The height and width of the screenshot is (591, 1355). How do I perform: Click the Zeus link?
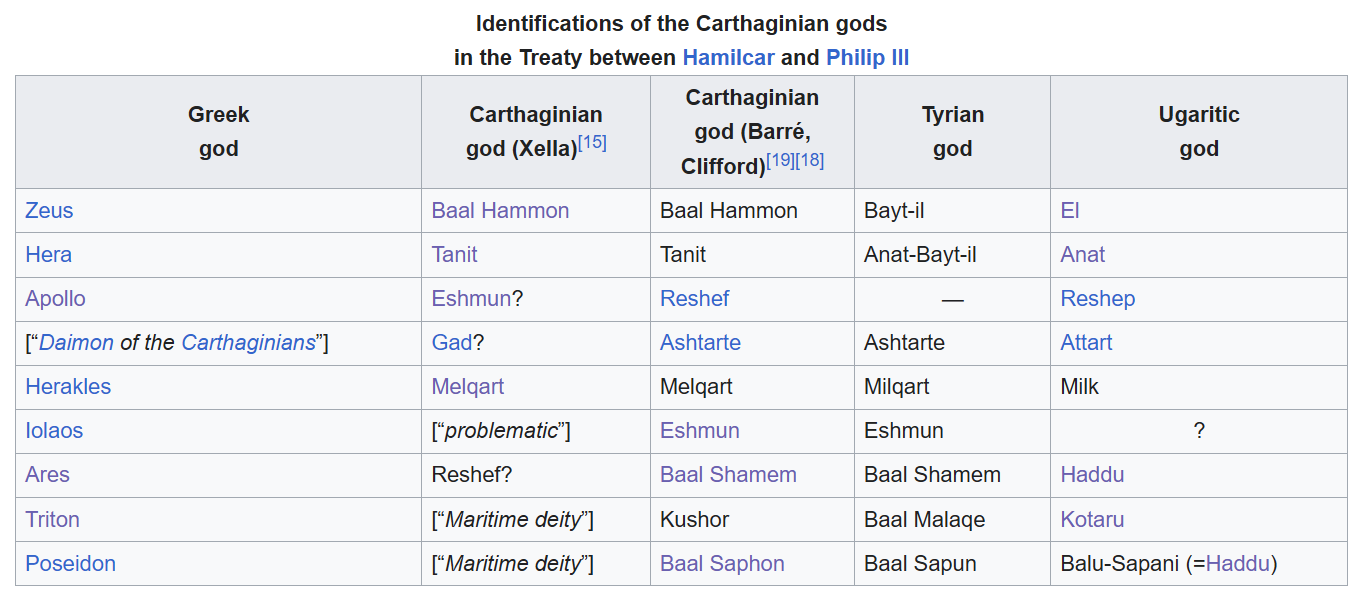[x=49, y=211]
